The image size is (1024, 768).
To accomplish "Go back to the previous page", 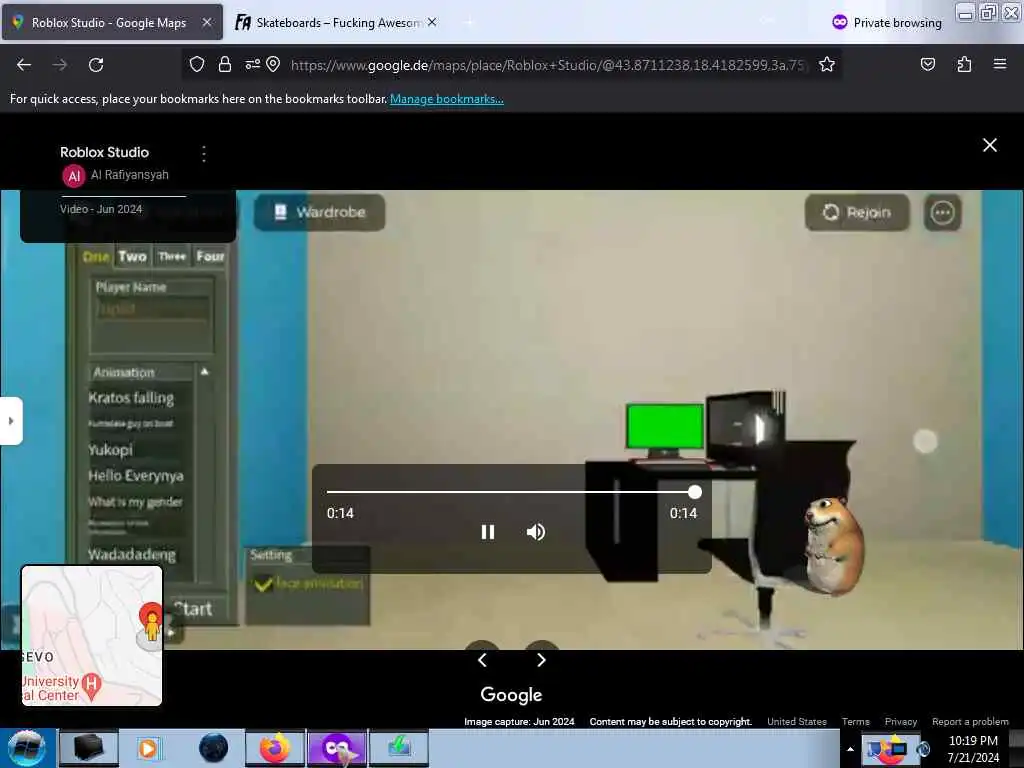I will (x=24, y=65).
